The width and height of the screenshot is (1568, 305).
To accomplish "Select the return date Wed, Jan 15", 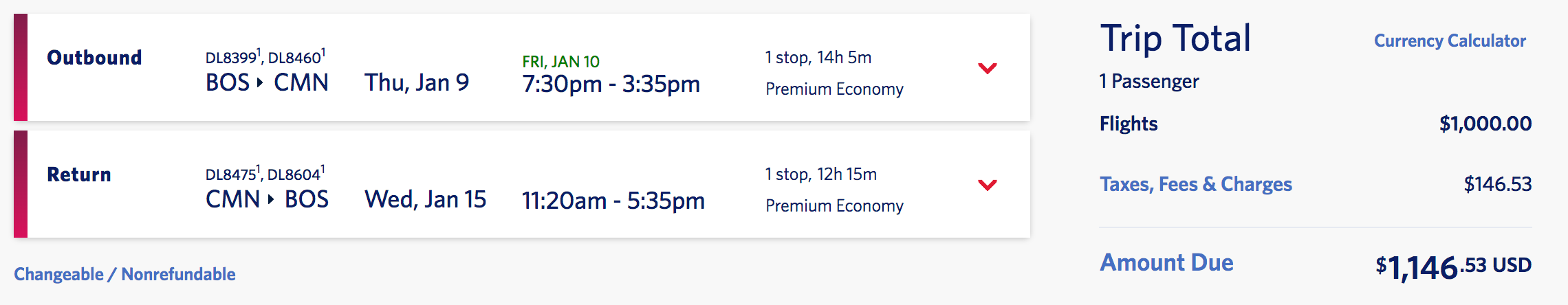I will (425, 200).
